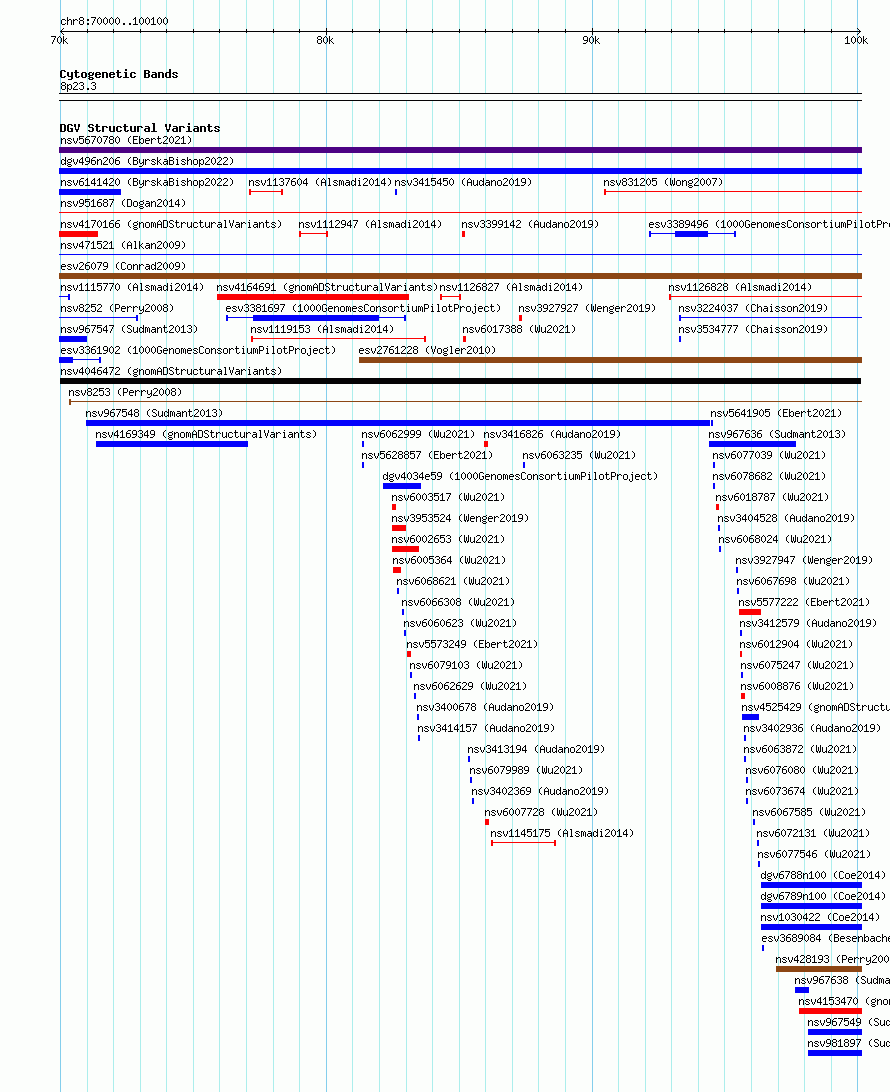This screenshot has width=890, height=1092.
Task: Click nsv471521 (Alkan2009) label
Action: pyautogui.click(x=123, y=245)
